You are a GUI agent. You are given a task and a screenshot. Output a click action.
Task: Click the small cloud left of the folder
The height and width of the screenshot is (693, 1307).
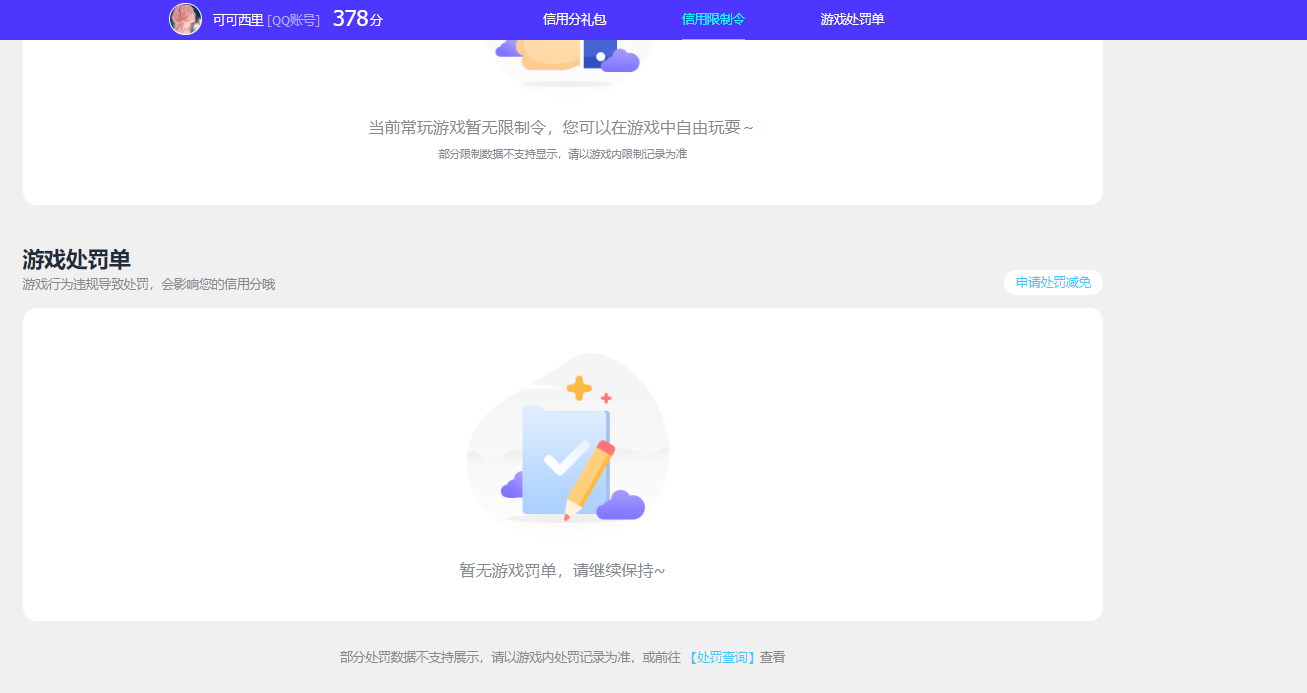[x=513, y=487]
